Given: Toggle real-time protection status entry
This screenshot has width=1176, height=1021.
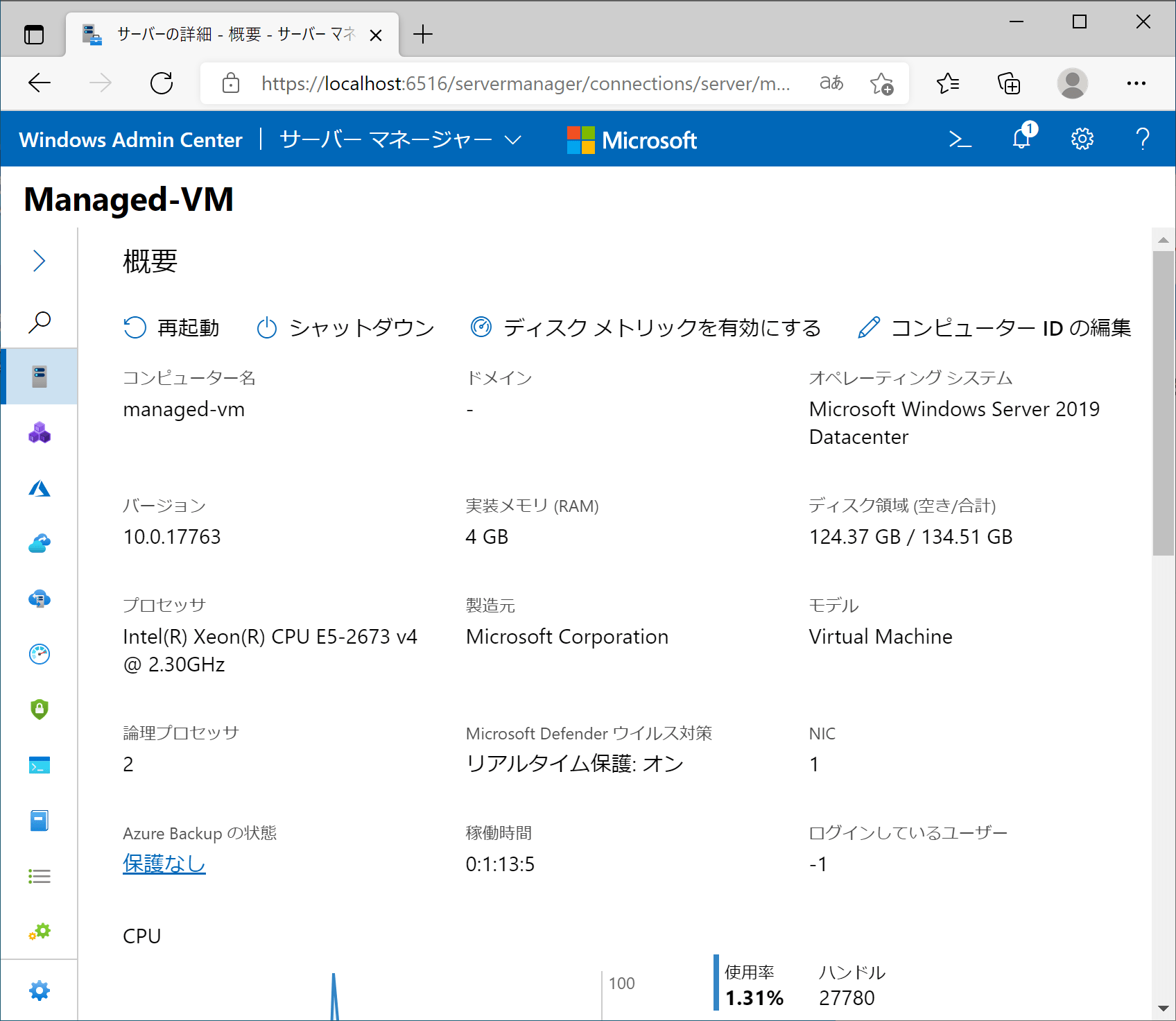Looking at the screenshot, I should click(x=576, y=764).
